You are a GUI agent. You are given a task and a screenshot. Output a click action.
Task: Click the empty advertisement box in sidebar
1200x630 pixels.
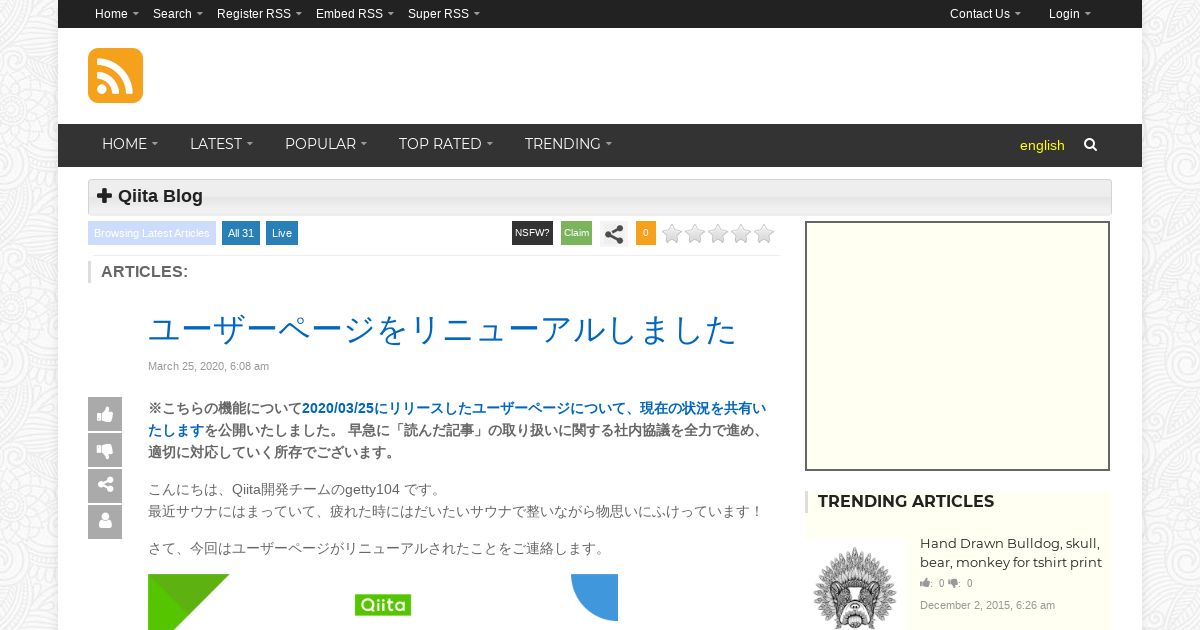[x=957, y=346]
